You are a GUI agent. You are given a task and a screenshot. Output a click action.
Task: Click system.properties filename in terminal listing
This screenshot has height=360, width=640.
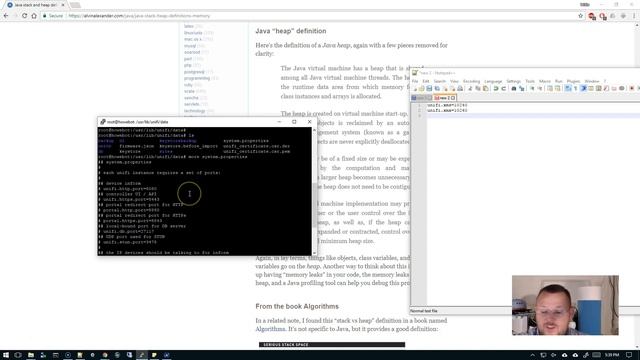(246, 141)
